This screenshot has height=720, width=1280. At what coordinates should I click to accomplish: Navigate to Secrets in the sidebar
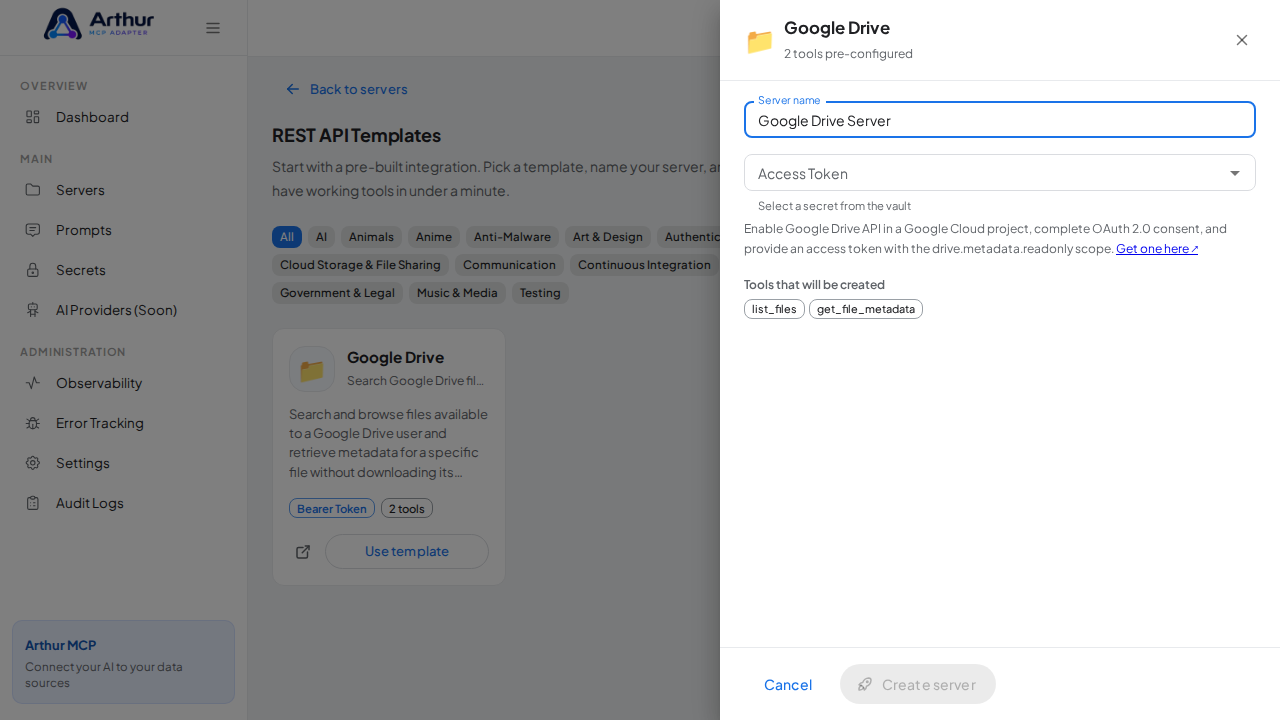tap(124, 270)
